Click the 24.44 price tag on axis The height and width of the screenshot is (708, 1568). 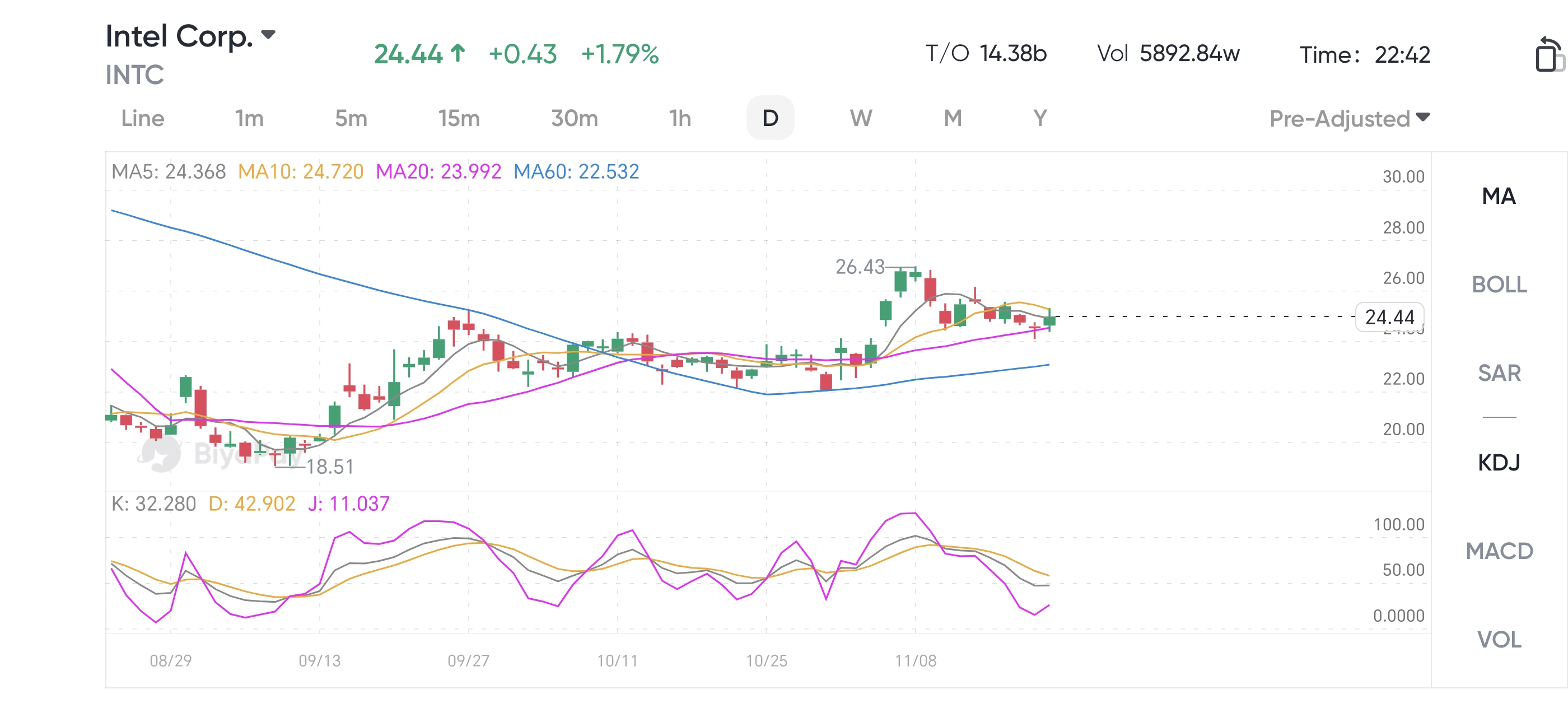[x=1390, y=317]
